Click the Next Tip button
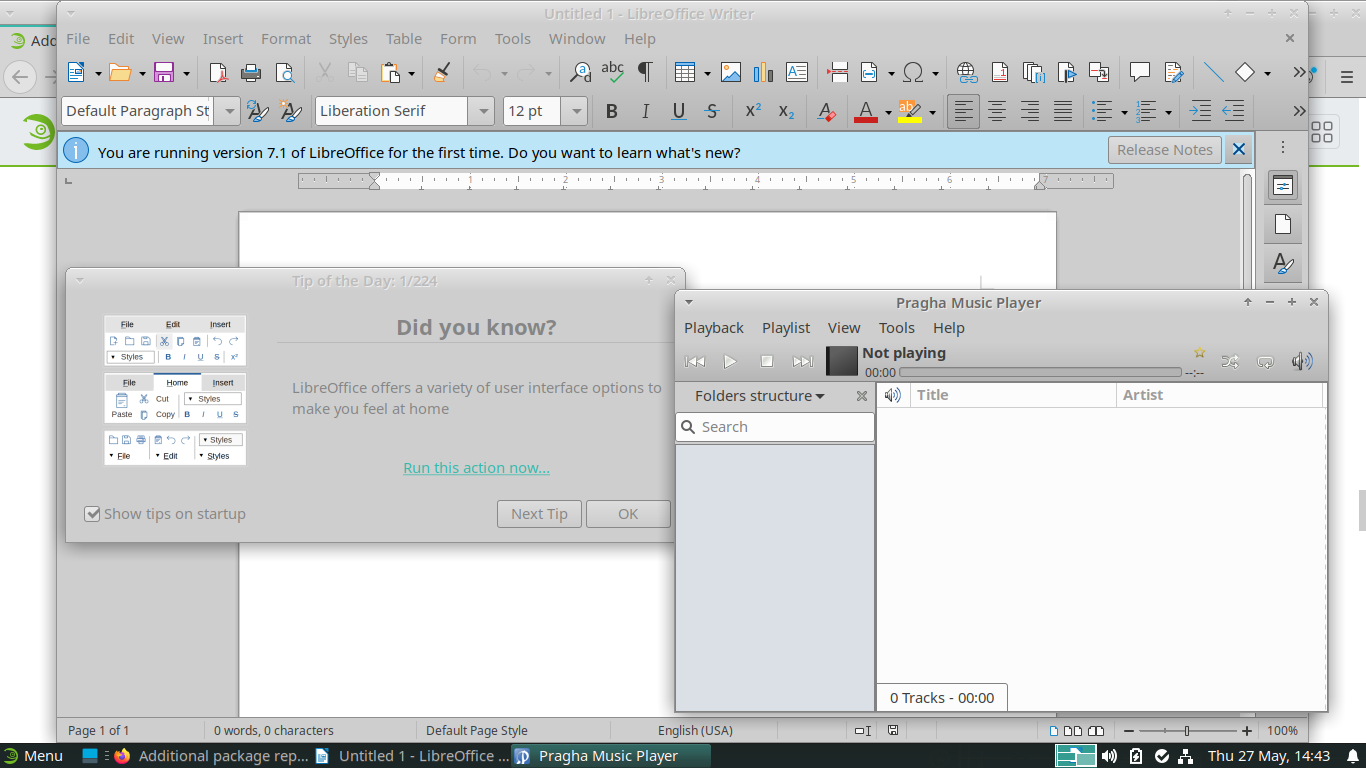Screen dimensions: 1366x768 539,514
